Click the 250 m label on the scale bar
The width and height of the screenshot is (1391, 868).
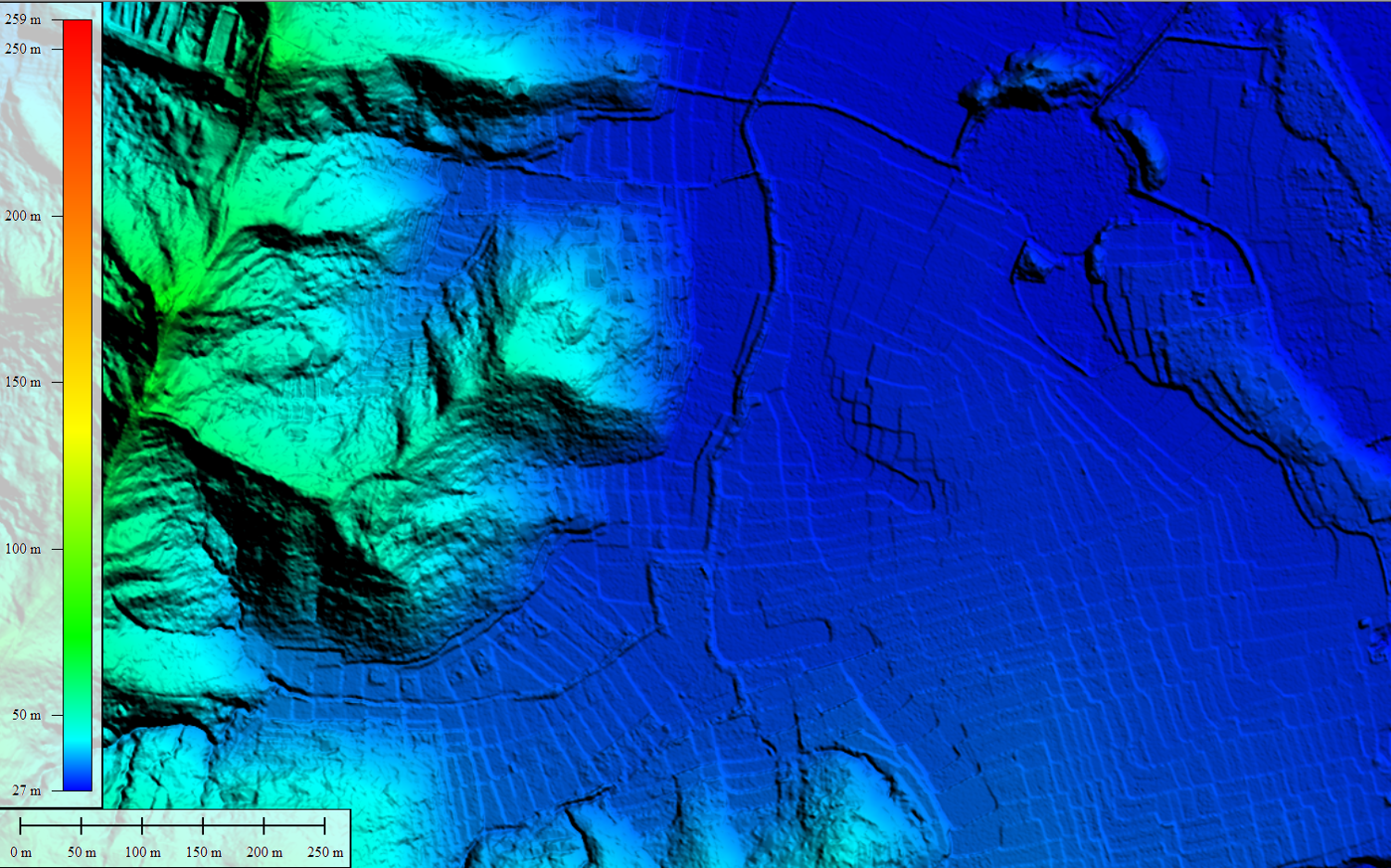coord(325,852)
